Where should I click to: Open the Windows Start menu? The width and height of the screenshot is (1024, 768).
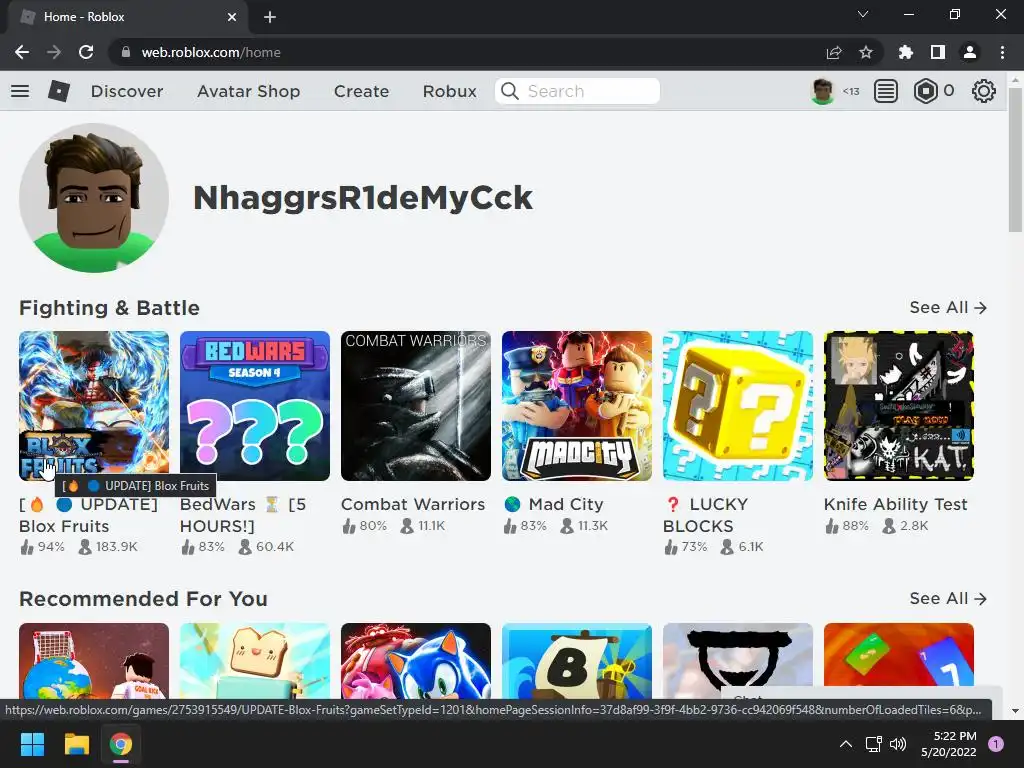pos(32,744)
